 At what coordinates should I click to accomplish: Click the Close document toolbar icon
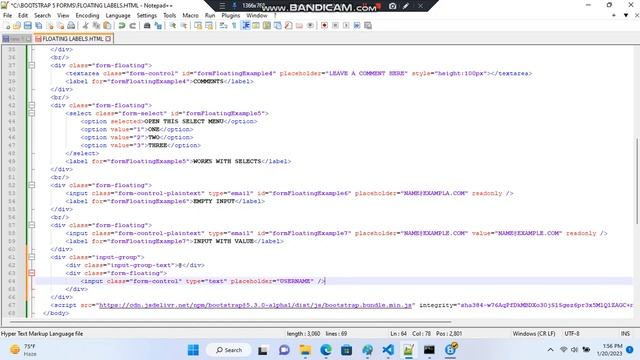coord(50,25)
